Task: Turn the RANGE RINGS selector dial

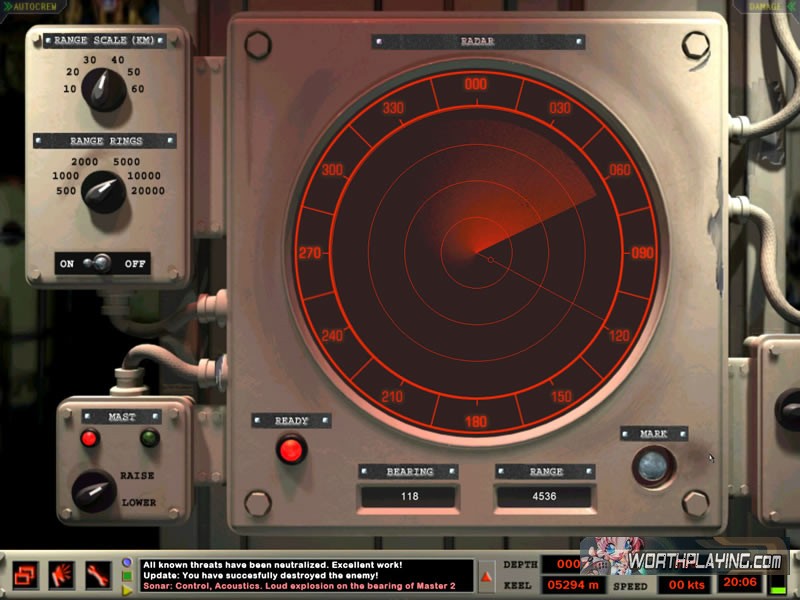Action: (103, 190)
